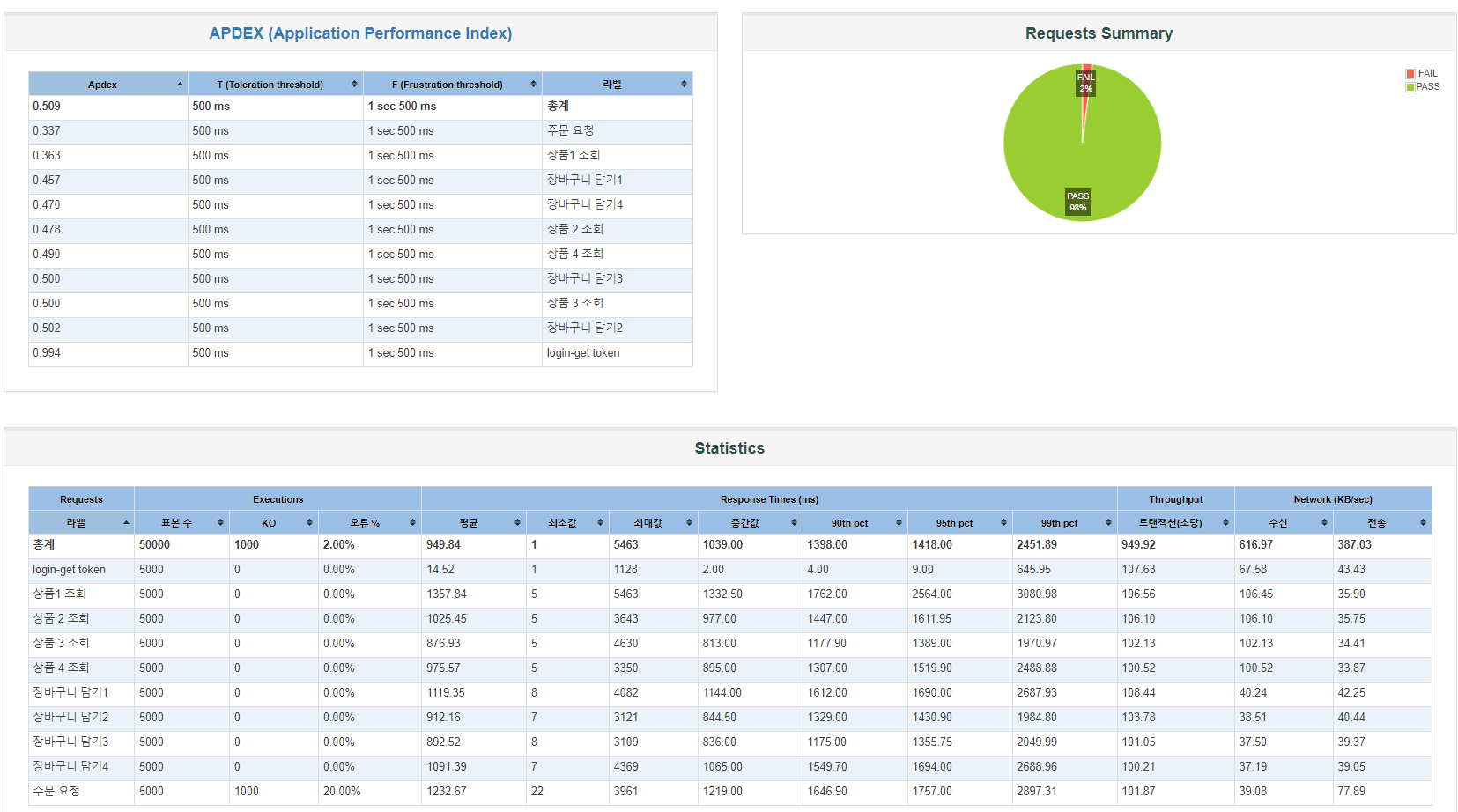Toggle FAIL legend color swatch
1458x812 pixels.
1410,74
